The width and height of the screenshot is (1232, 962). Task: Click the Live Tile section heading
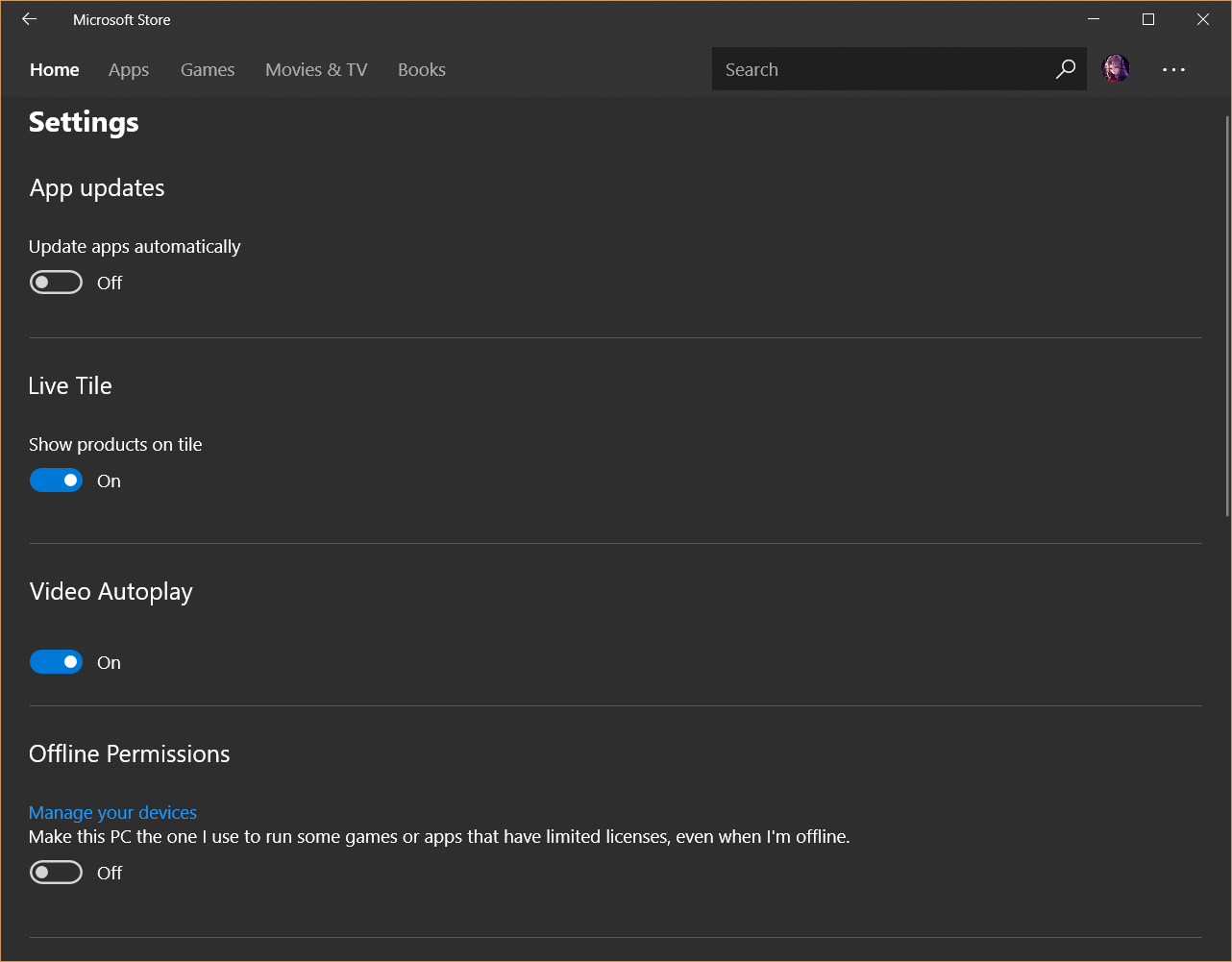[70, 385]
